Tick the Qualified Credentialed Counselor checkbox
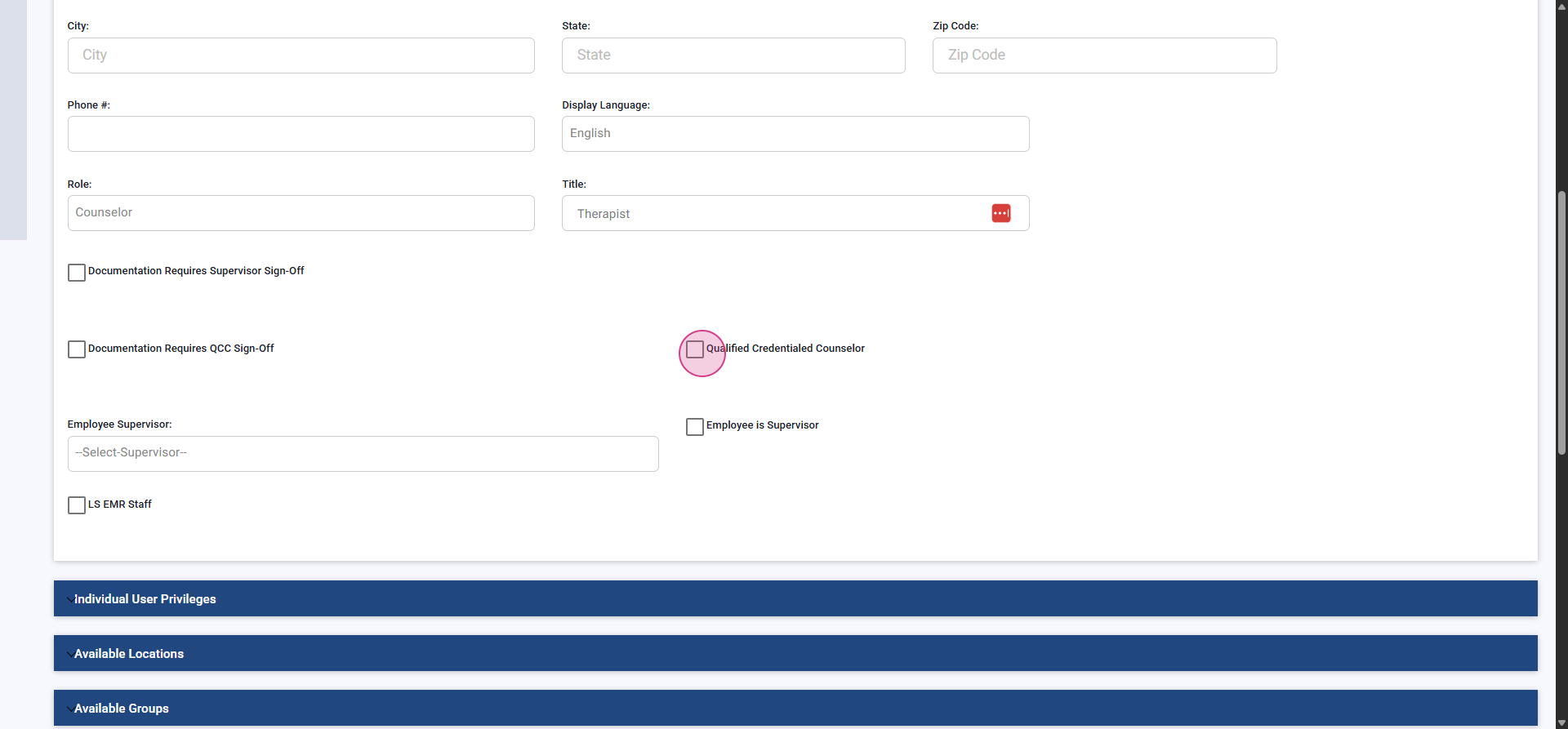Viewport: 1568px width, 729px height. point(695,349)
